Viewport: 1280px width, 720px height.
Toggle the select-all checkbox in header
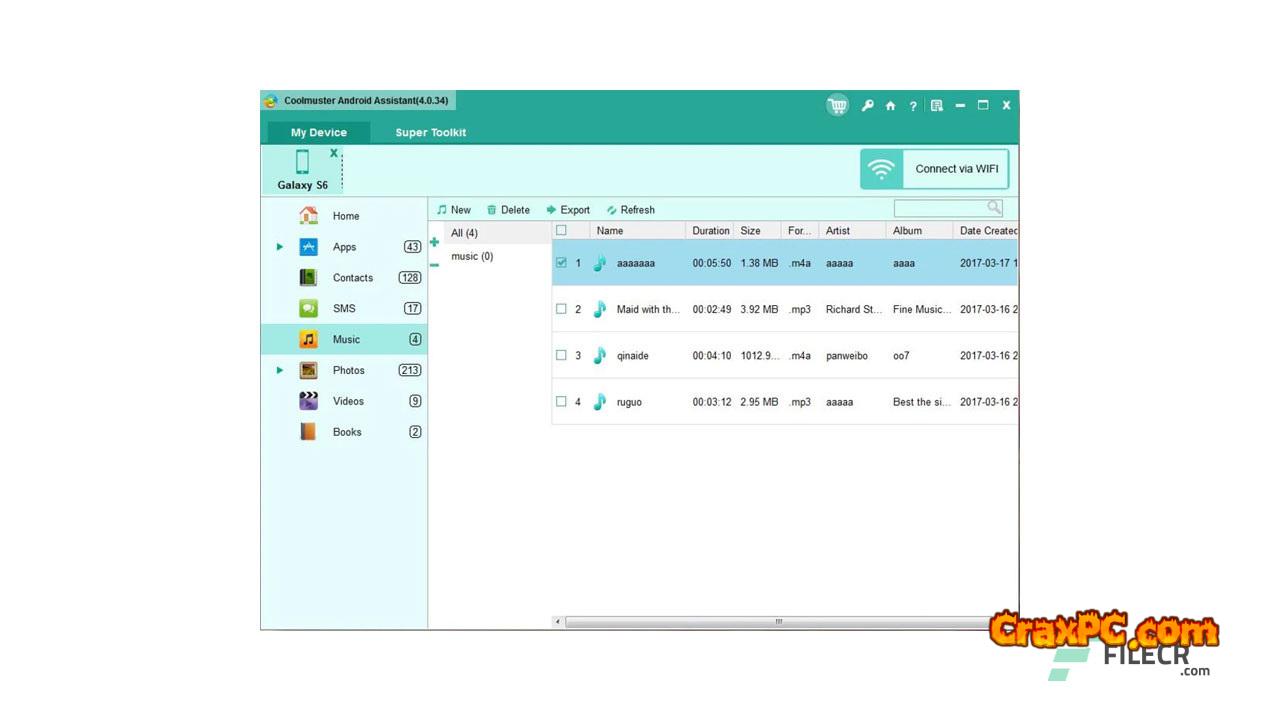tap(561, 230)
